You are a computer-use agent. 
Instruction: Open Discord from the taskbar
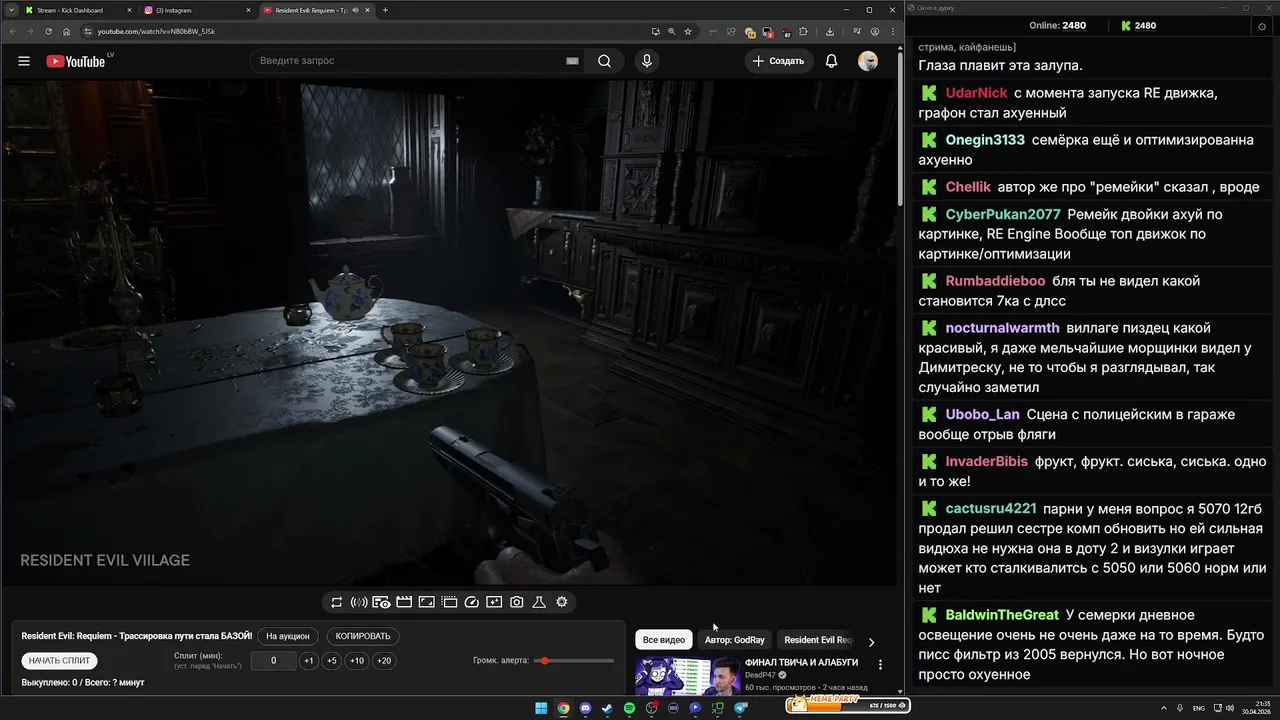[x=585, y=708]
